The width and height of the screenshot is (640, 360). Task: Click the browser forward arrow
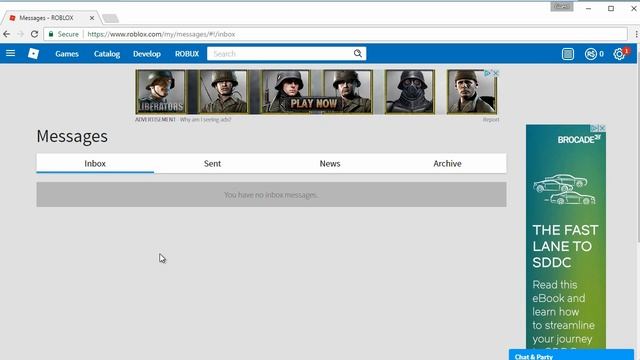click(x=20, y=34)
